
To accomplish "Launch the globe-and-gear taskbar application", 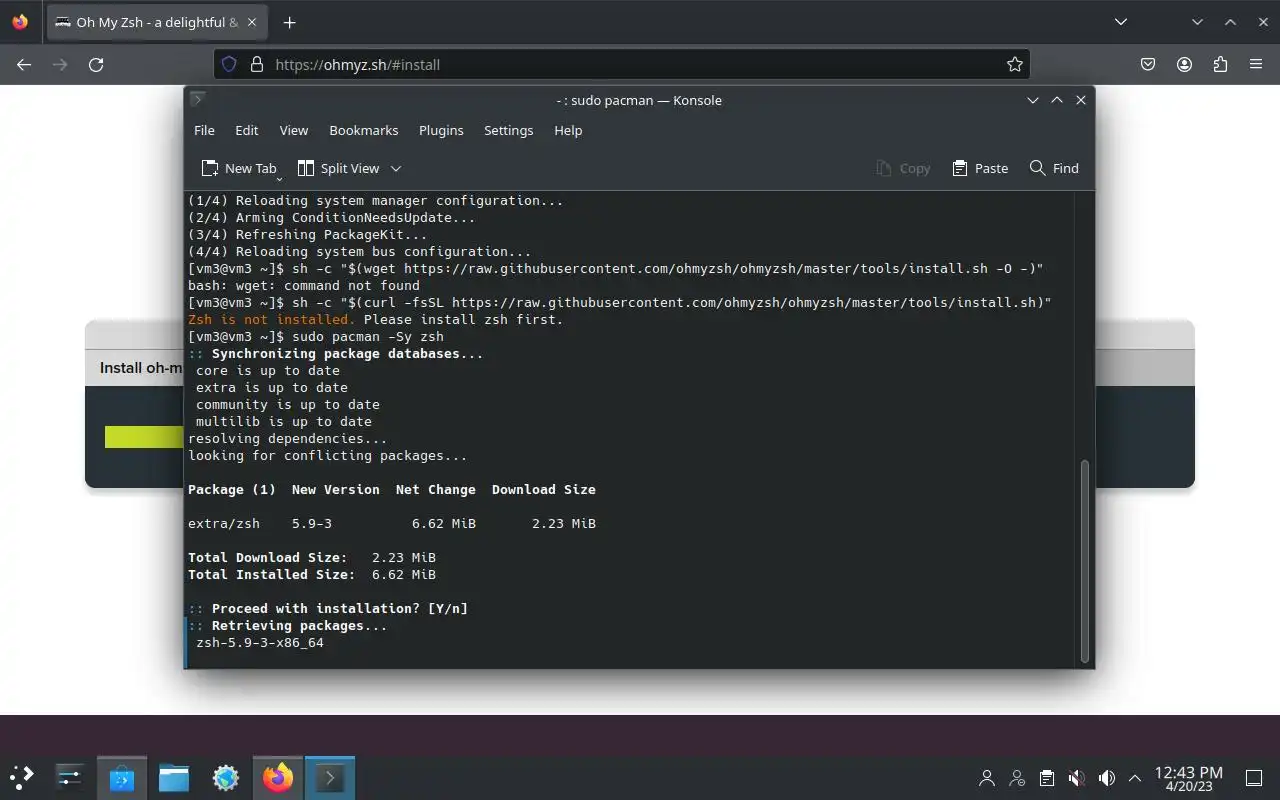I will (226, 777).
